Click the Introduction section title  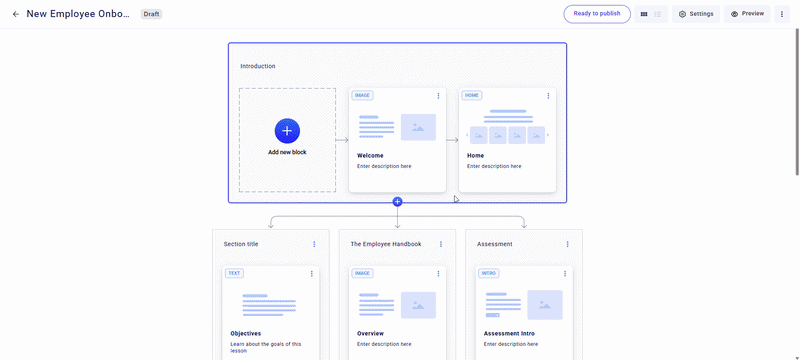point(258,66)
